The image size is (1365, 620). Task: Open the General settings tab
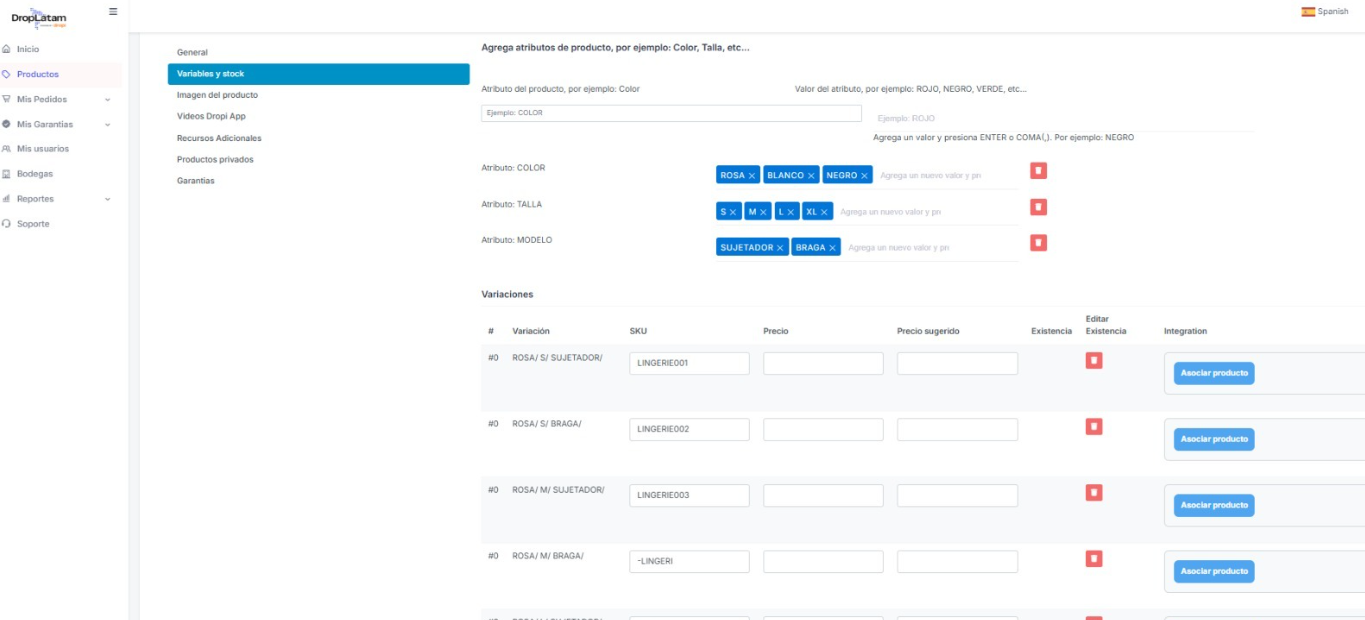192,52
